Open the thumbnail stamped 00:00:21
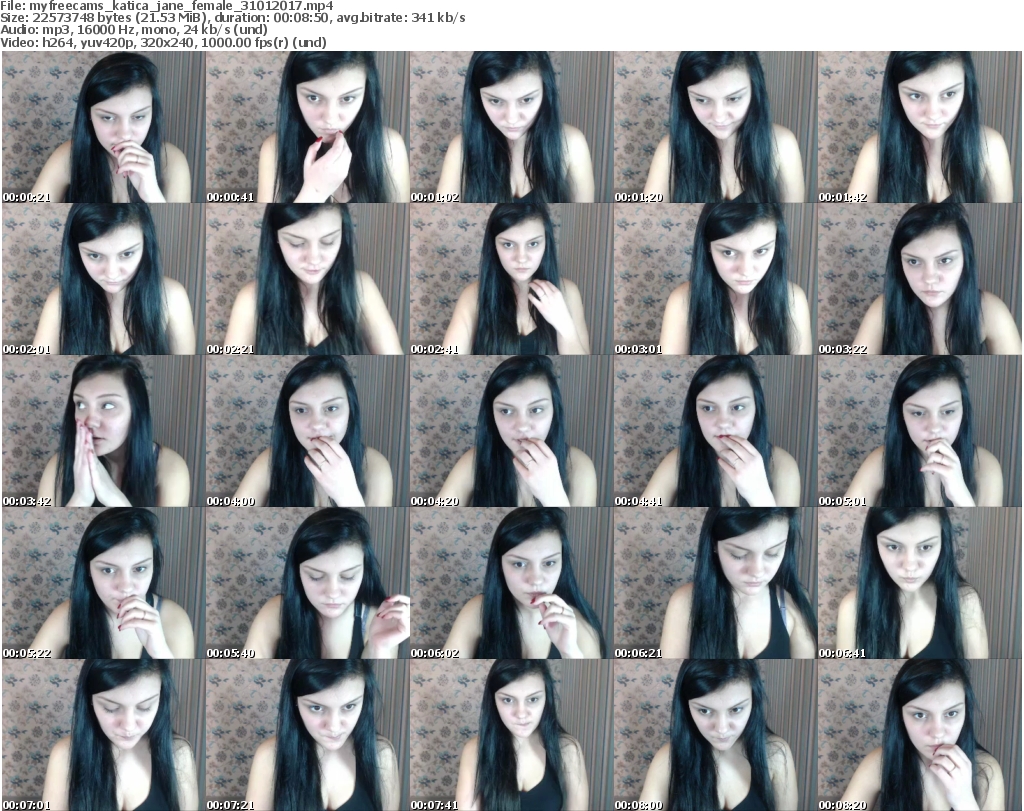Screen dimensions: 1024x811 tap(103, 127)
